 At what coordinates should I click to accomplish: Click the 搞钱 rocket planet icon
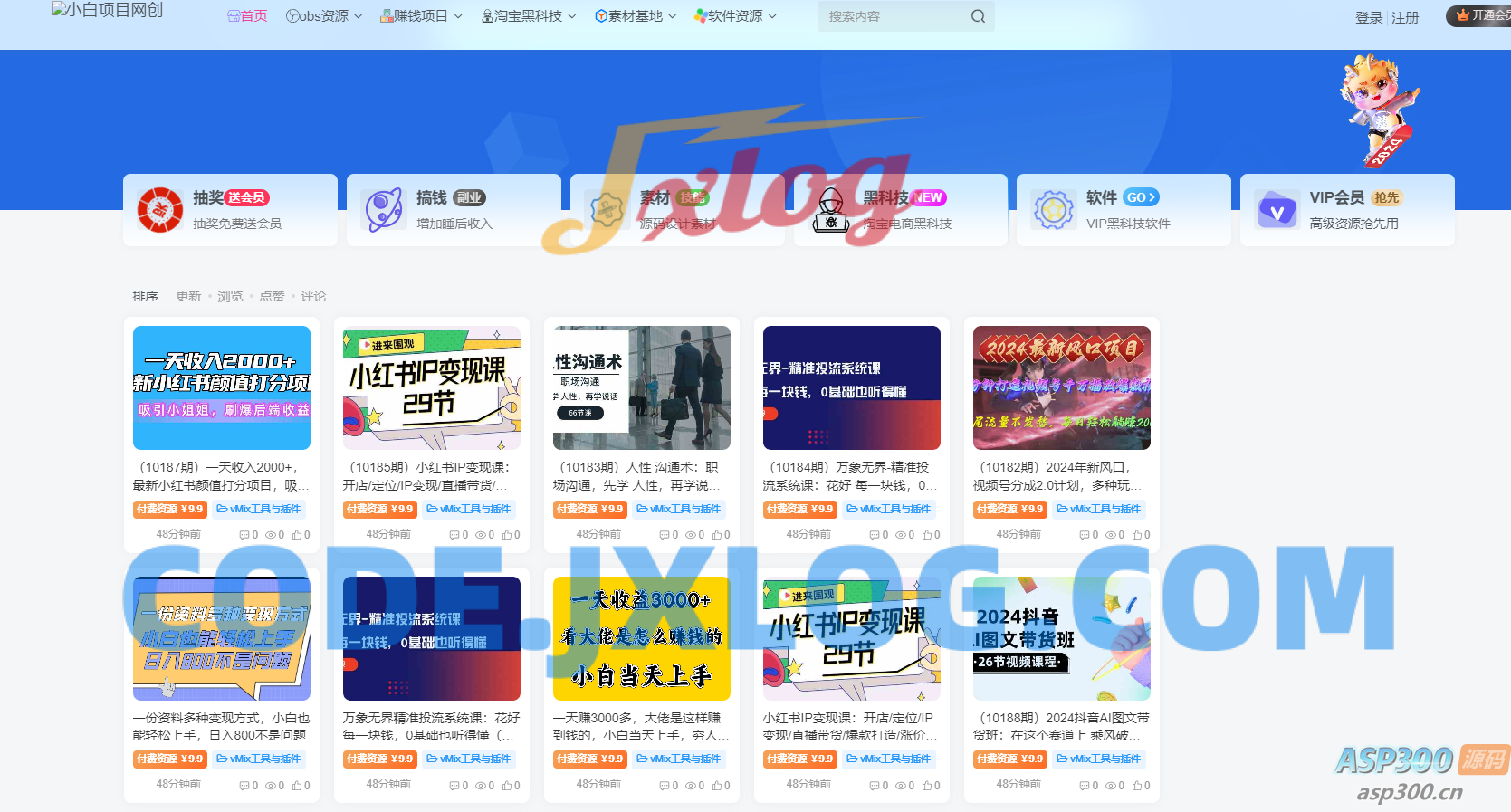click(x=384, y=210)
